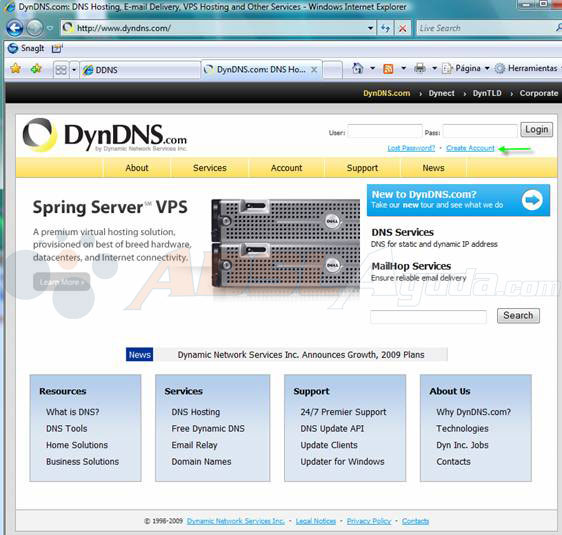Open the News navigation menu
The width and height of the screenshot is (562, 535).
click(x=433, y=168)
